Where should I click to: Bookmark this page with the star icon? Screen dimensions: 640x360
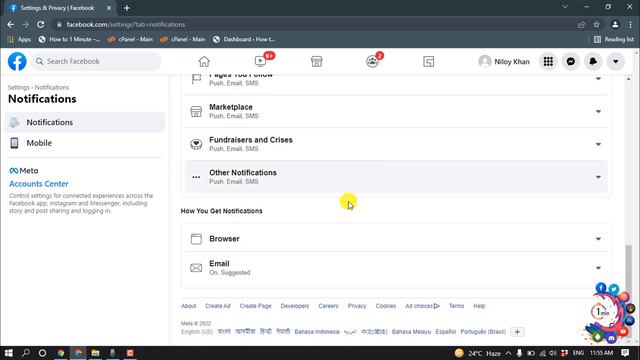(596, 24)
